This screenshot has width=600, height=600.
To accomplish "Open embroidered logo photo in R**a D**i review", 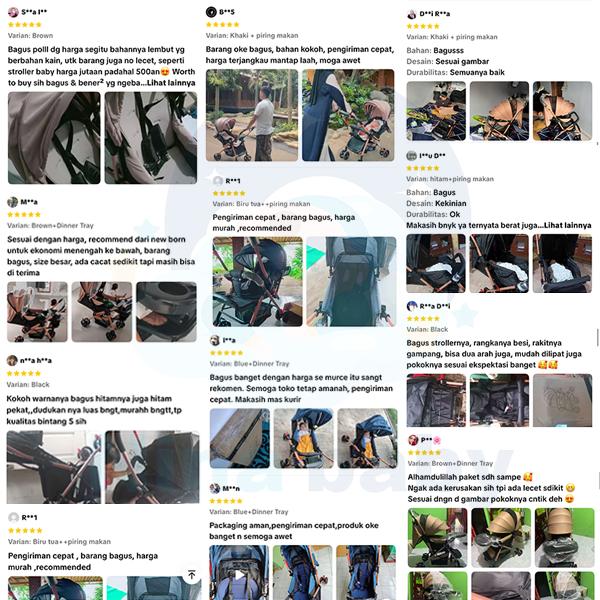I will pyautogui.click(x=562, y=400).
